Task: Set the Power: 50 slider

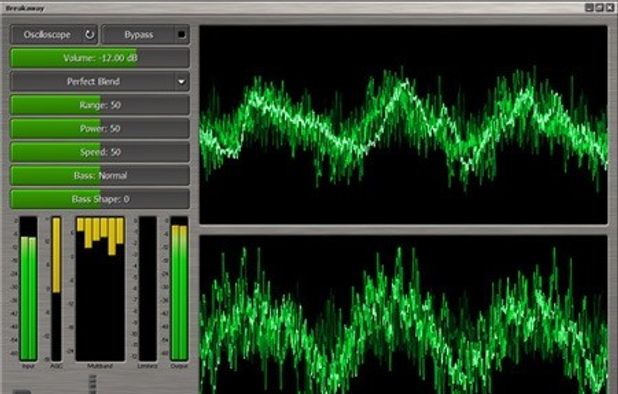Action: (100, 128)
